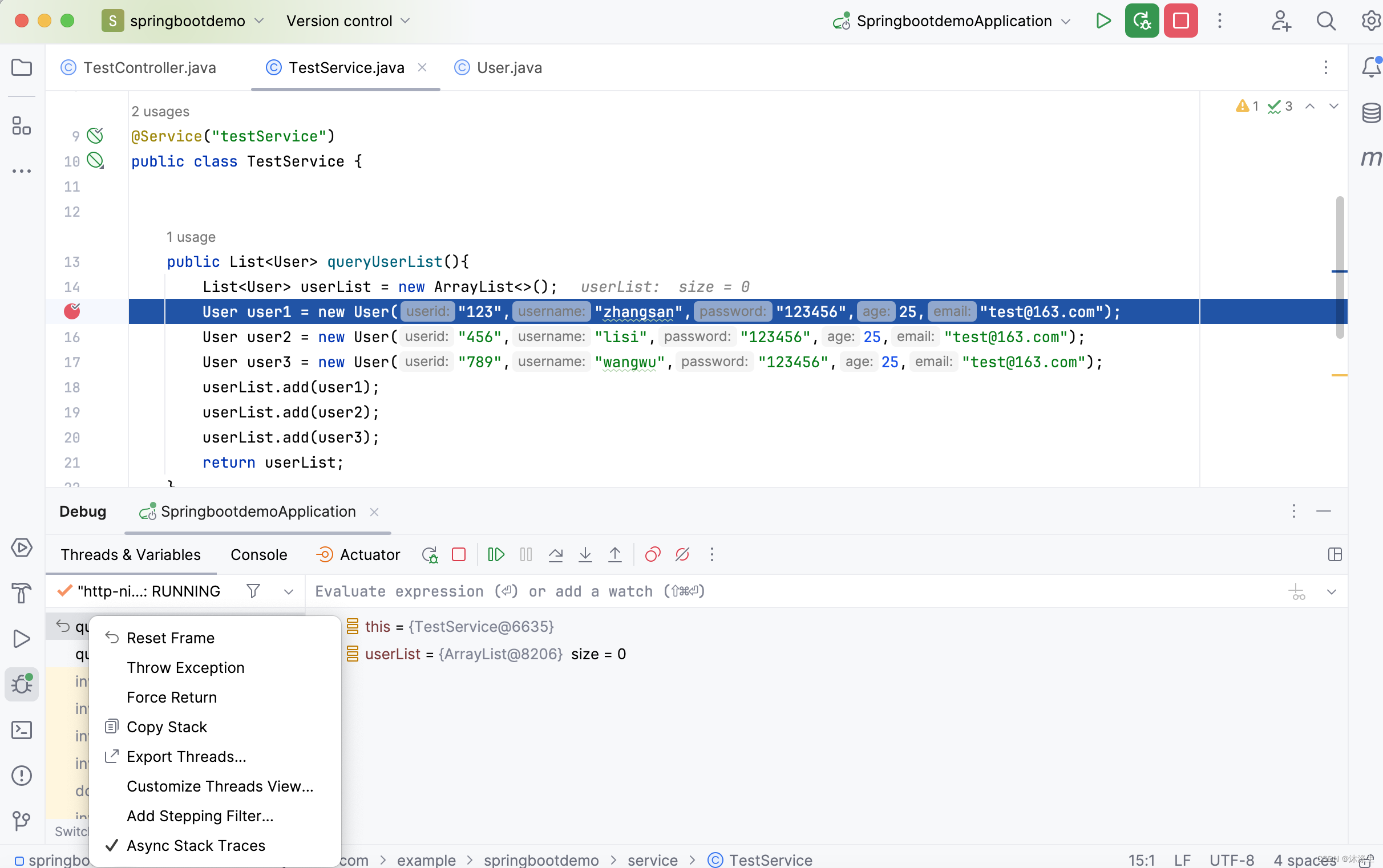This screenshot has width=1383, height=868.
Task: Select Reset Frame from the context menu
Action: (170, 638)
